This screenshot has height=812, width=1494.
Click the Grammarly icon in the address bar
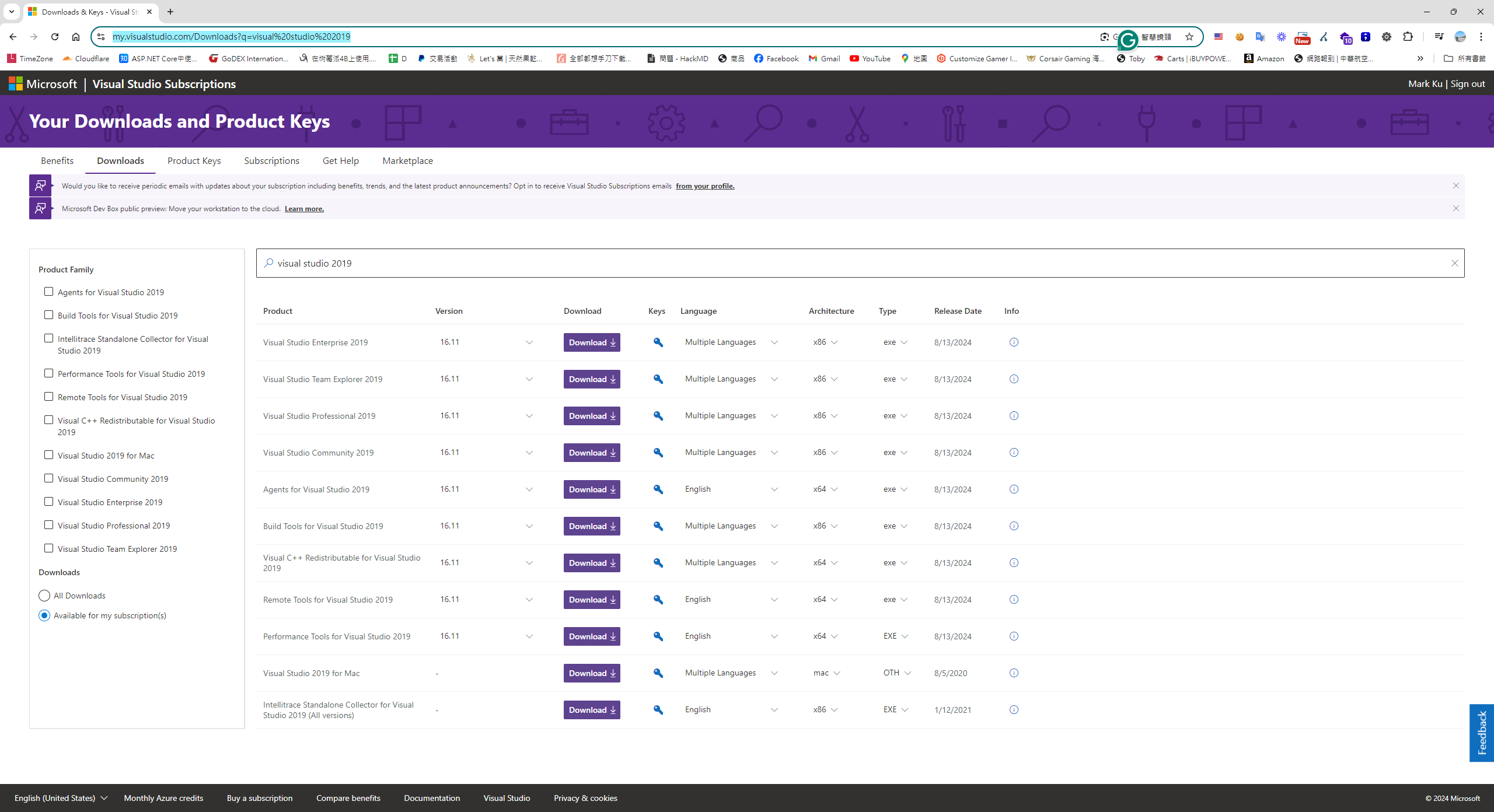(1128, 40)
